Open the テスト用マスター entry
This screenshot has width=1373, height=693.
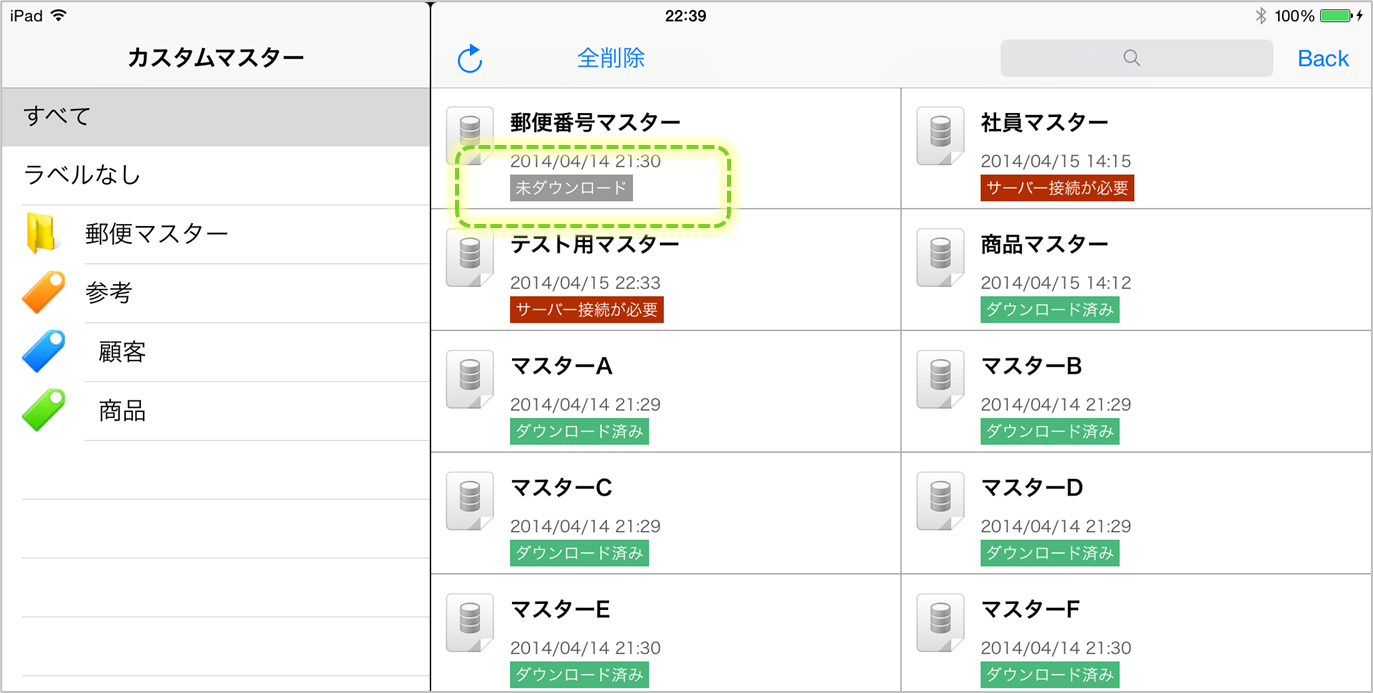(x=594, y=245)
